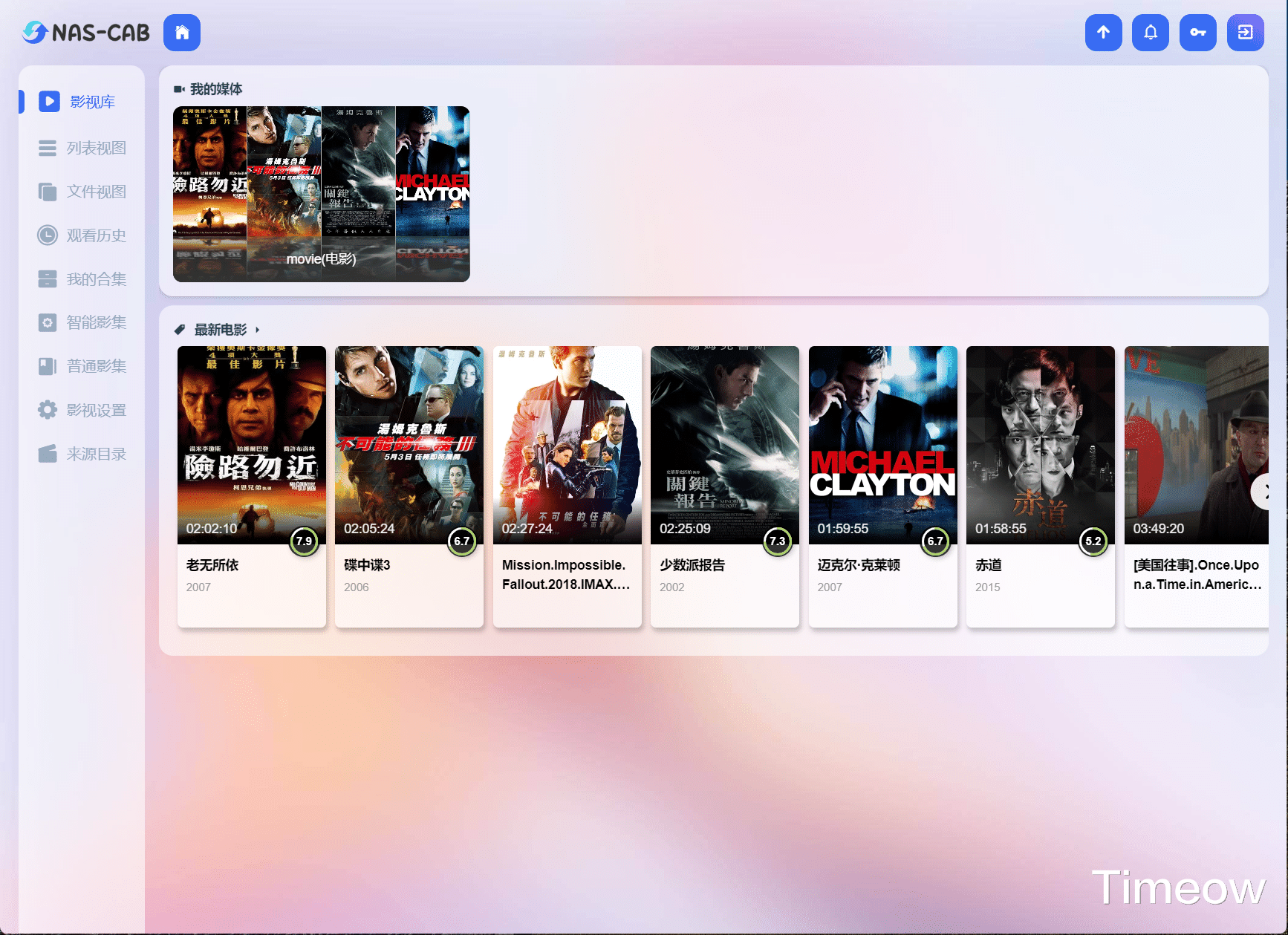Click the 文件视图 files icon
Viewport: 1288px width, 935px height.
[x=48, y=192]
